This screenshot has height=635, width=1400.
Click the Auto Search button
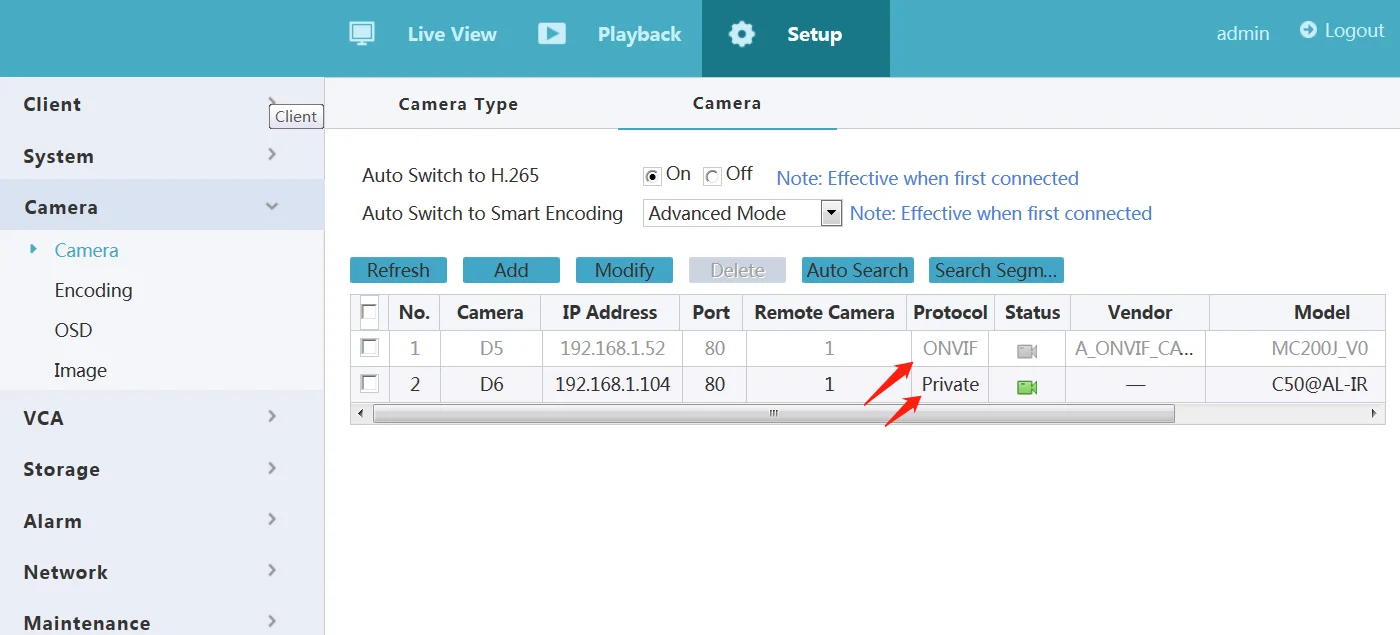(857, 270)
